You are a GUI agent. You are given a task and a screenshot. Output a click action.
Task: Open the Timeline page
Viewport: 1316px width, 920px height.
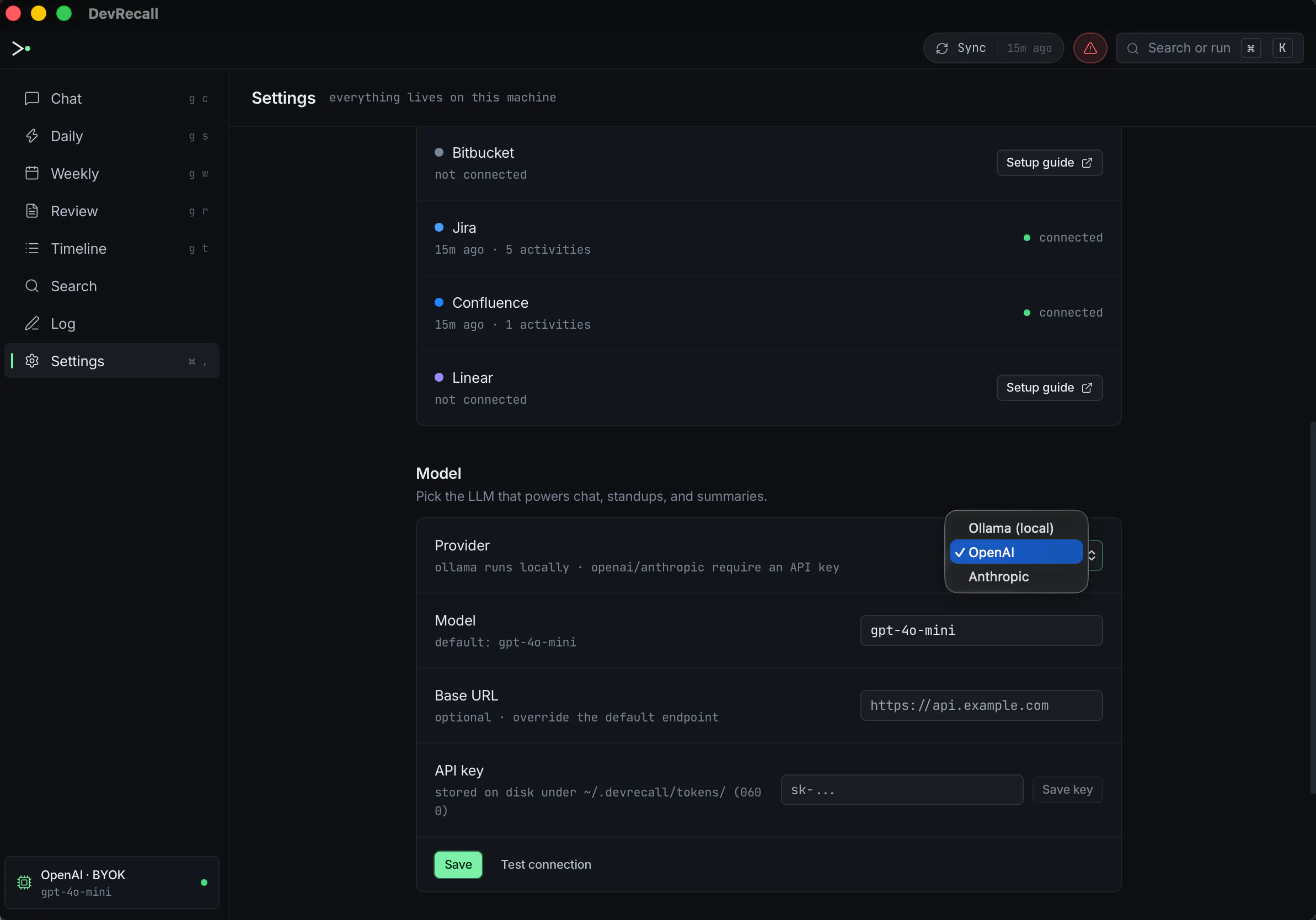click(112, 248)
